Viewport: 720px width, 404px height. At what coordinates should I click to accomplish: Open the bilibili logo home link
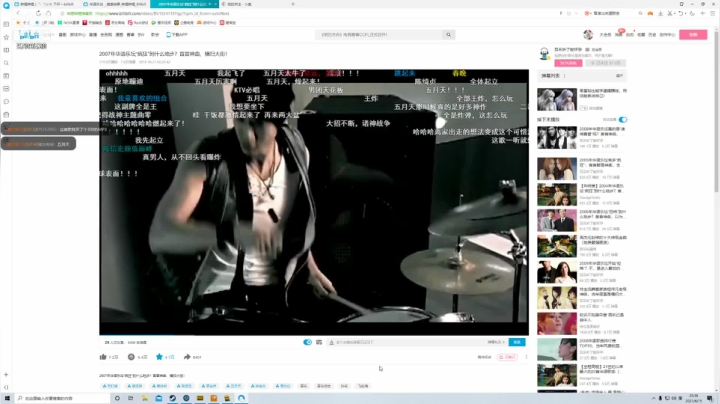coord(29,35)
